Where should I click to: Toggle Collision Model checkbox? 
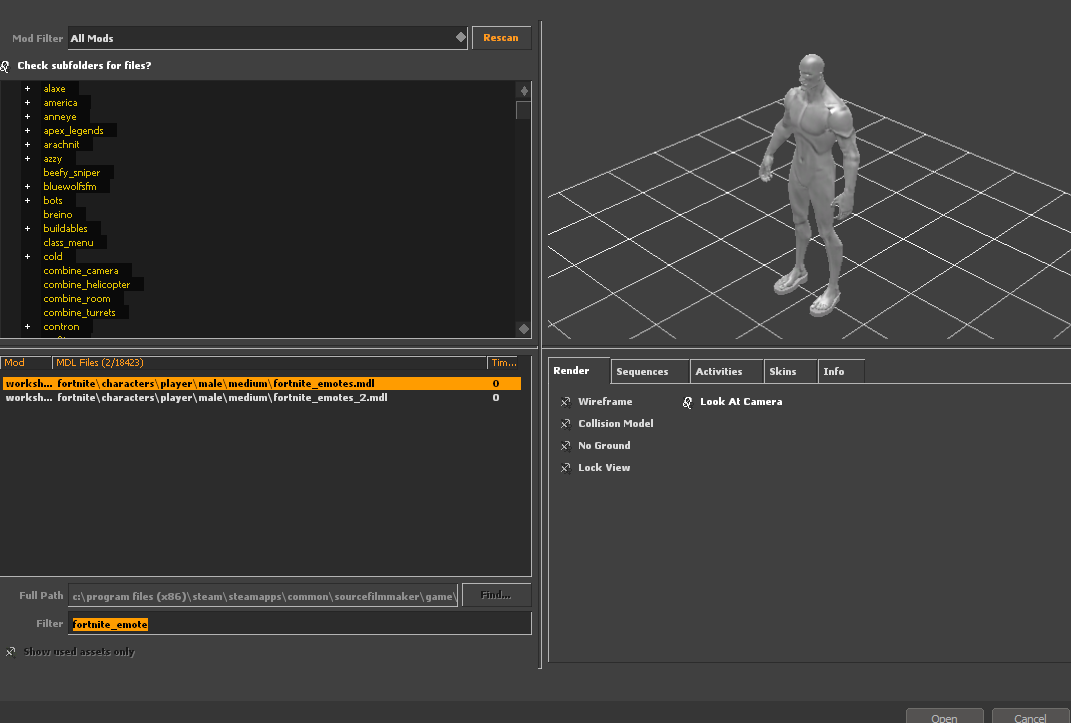point(567,424)
